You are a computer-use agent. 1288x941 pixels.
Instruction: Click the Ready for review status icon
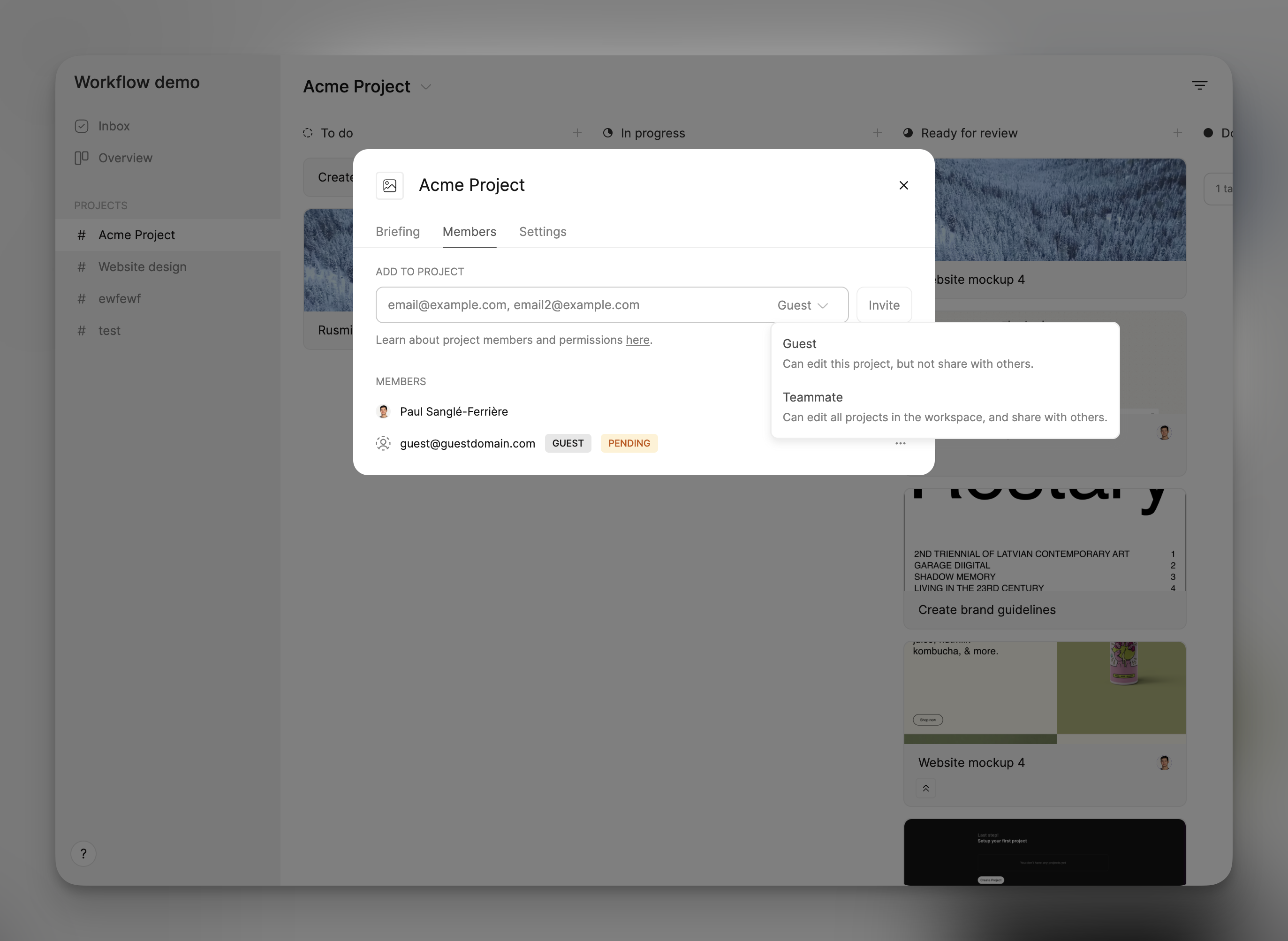(x=908, y=133)
